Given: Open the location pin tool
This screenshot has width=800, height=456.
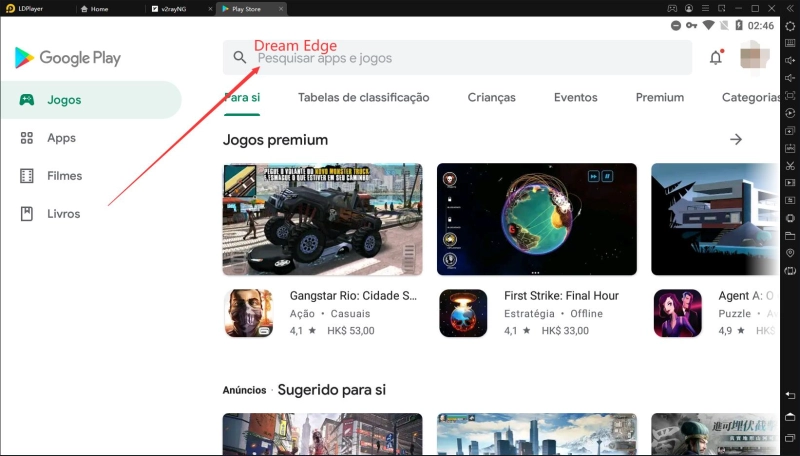Looking at the screenshot, I should [x=790, y=253].
